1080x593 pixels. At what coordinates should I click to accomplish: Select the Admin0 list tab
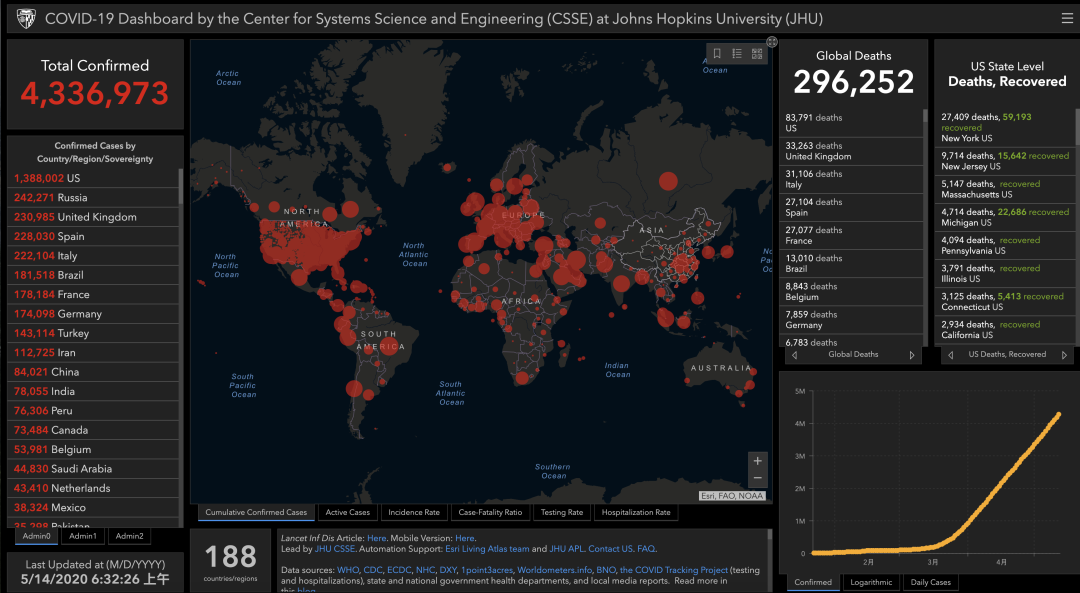pos(37,536)
